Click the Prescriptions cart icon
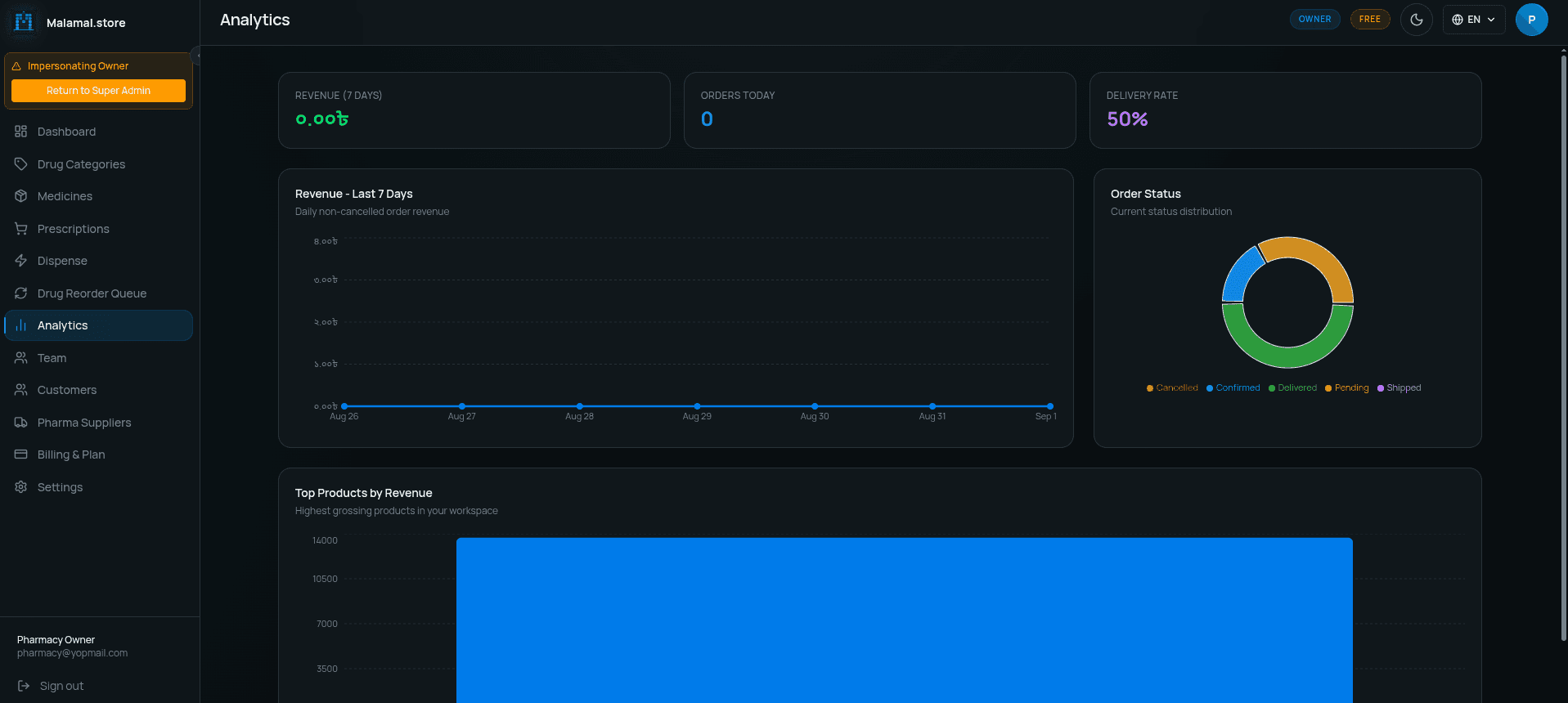This screenshot has height=703, width=1568. (21, 229)
